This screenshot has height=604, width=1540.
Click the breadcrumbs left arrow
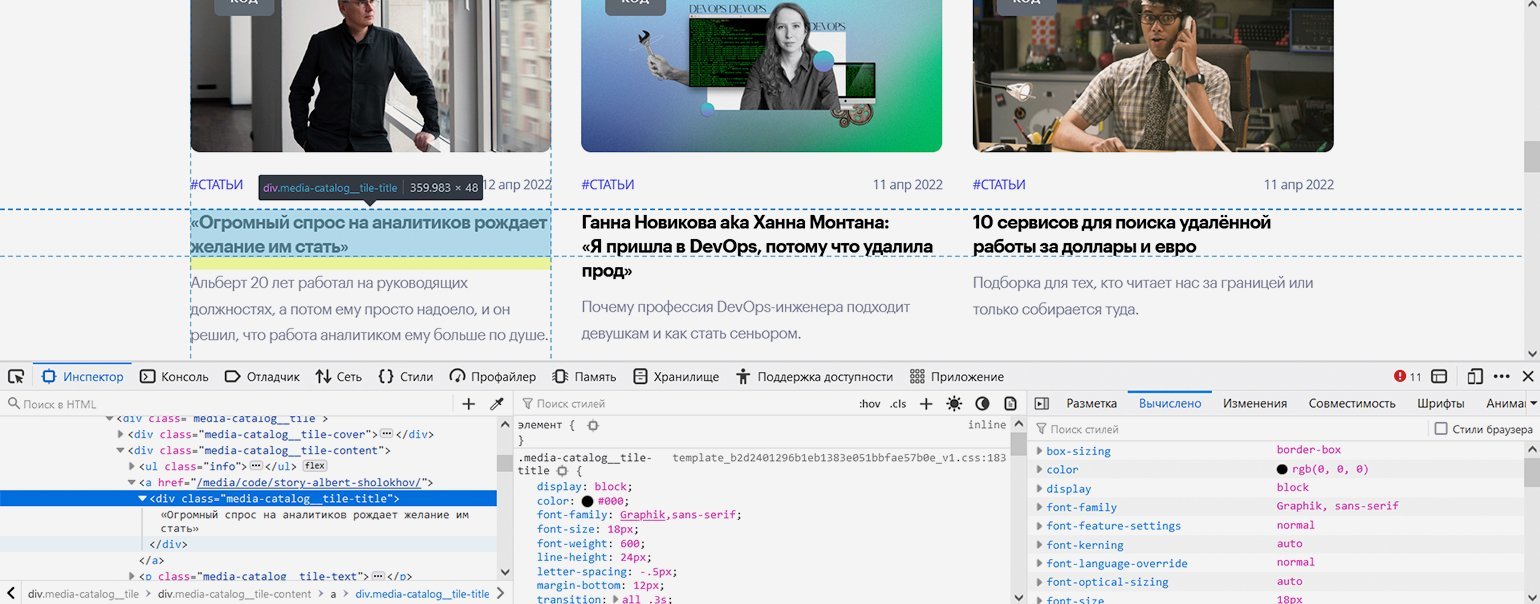(9, 594)
